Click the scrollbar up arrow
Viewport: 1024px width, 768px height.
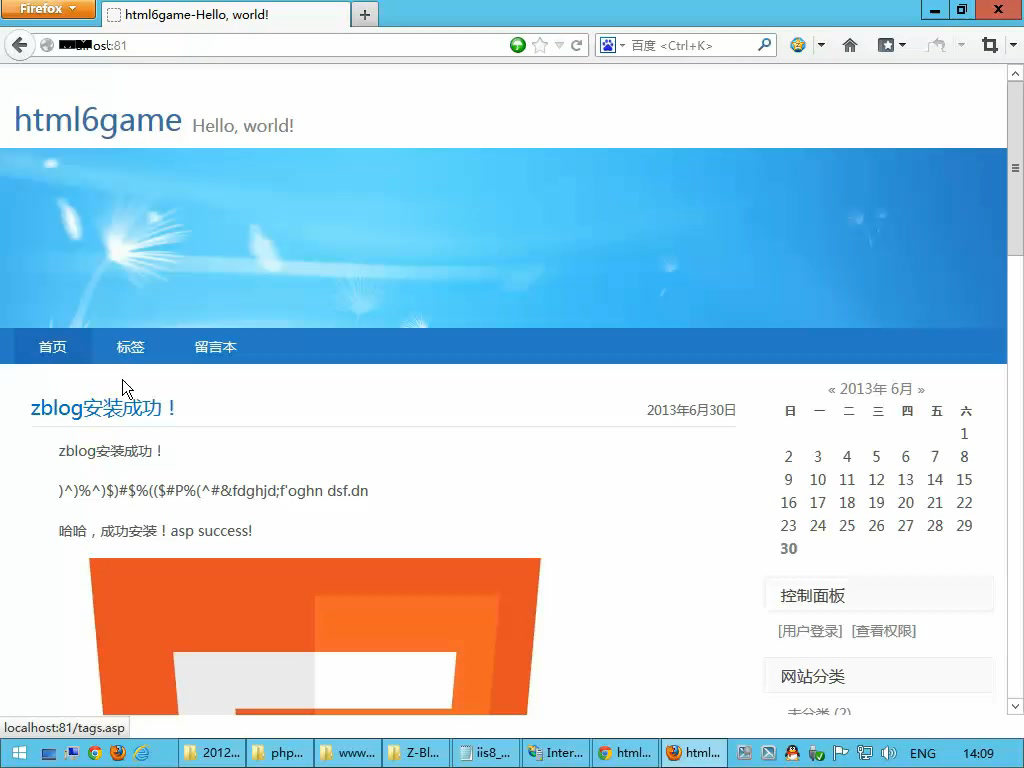(x=1016, y=72)
